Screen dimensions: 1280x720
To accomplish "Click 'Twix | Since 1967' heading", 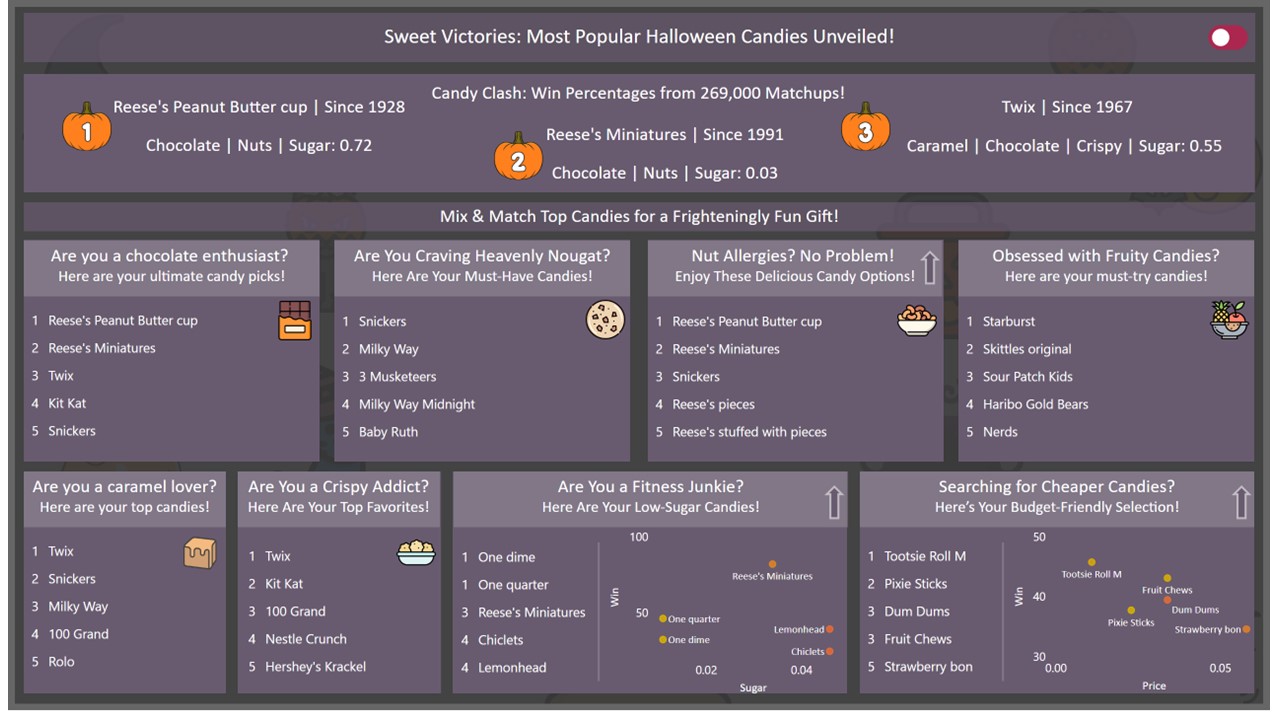I will (1067, 107).
